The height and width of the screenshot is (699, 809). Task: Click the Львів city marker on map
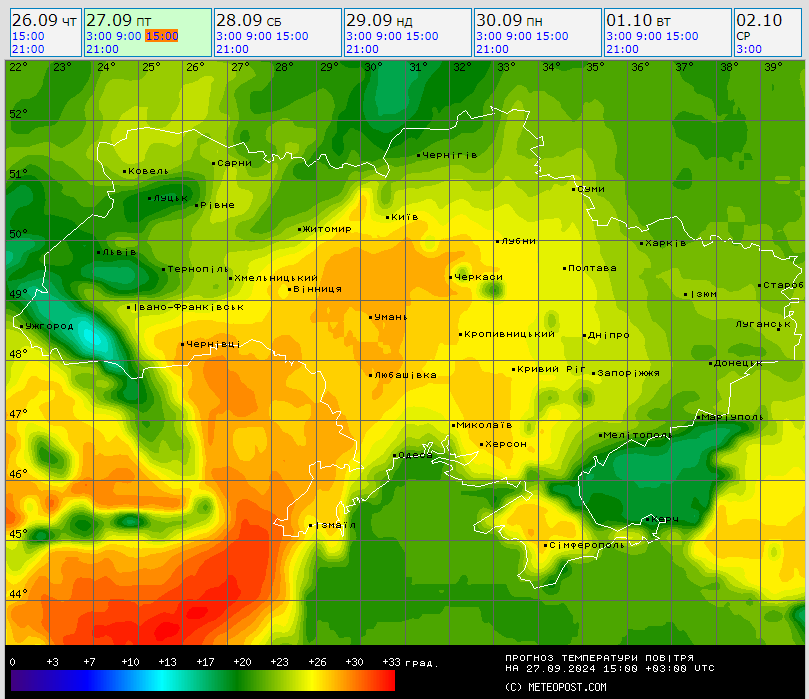click(x=97, y=252)
